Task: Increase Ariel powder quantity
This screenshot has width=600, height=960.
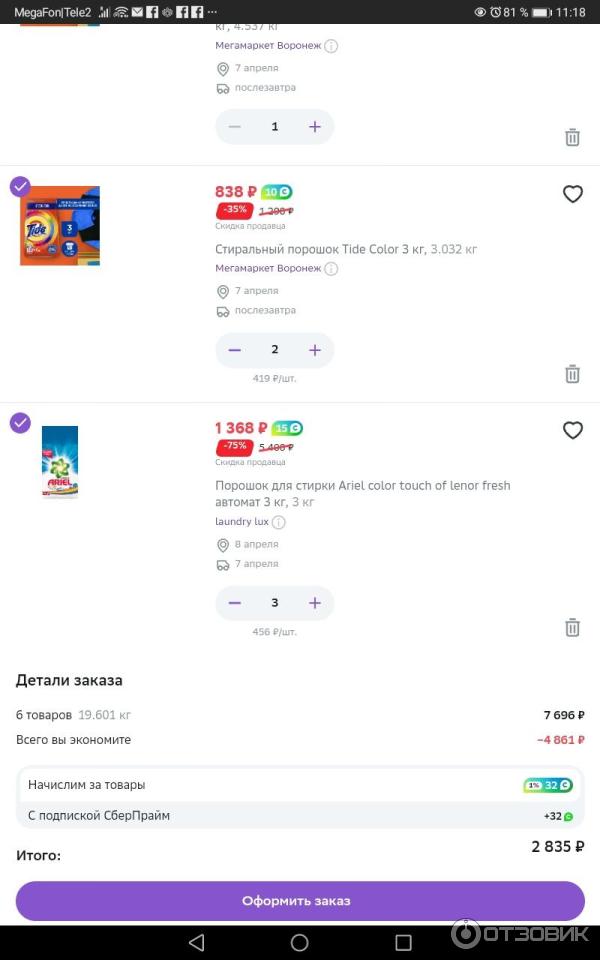Action: coord(315,603)
